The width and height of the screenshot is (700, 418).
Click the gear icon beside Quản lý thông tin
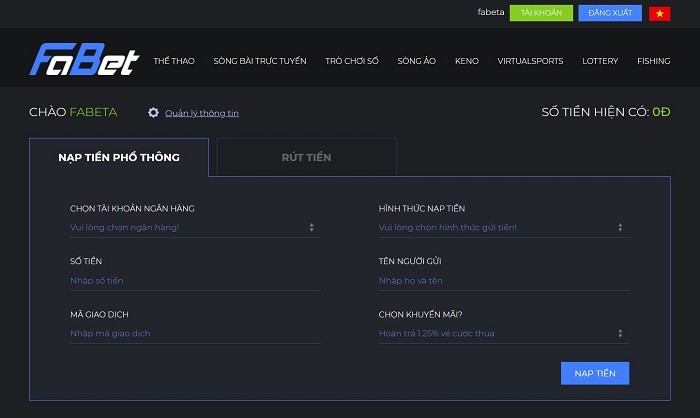(x=153, y=113)
